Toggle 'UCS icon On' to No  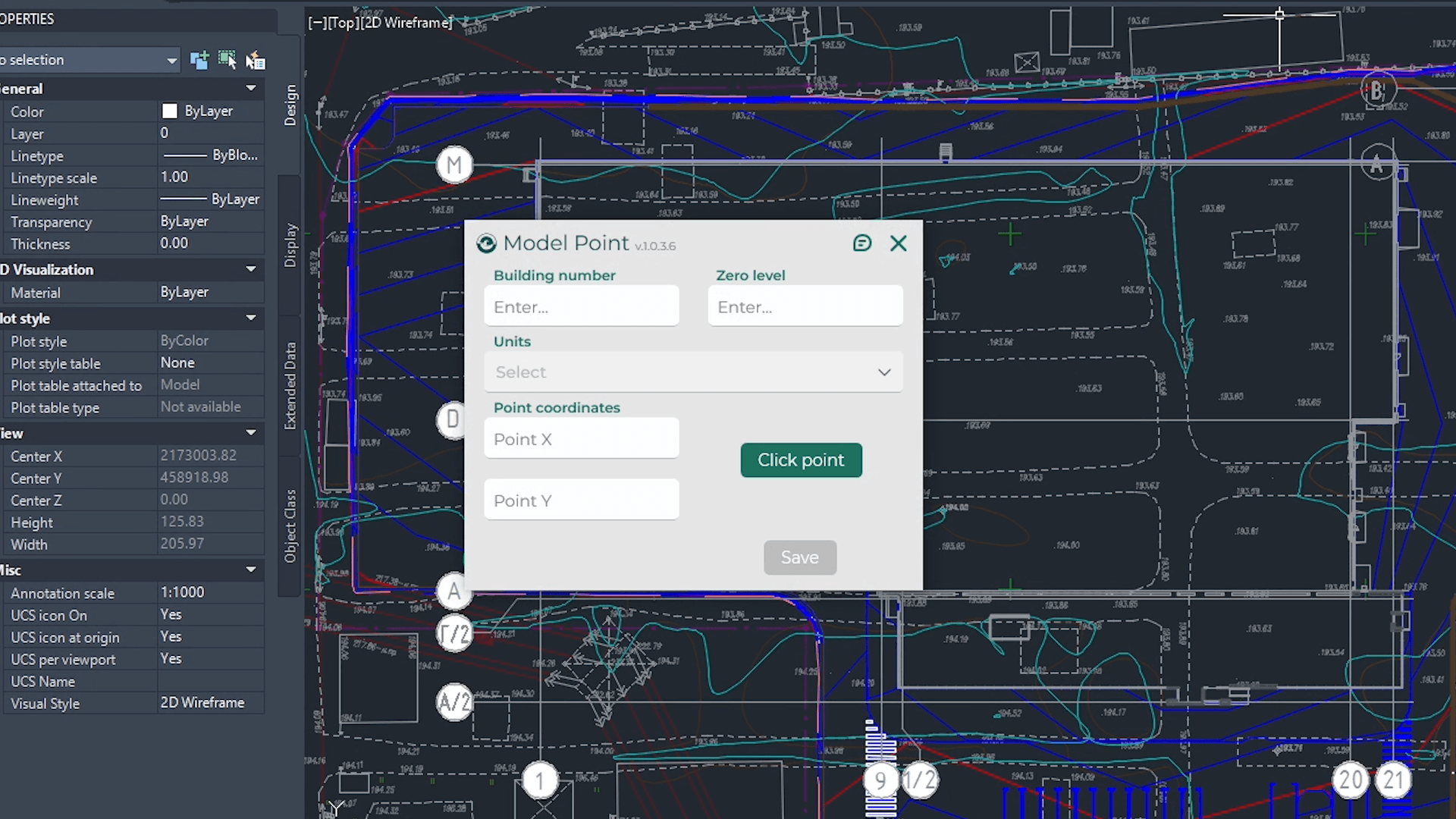click(x=171, y=615)
